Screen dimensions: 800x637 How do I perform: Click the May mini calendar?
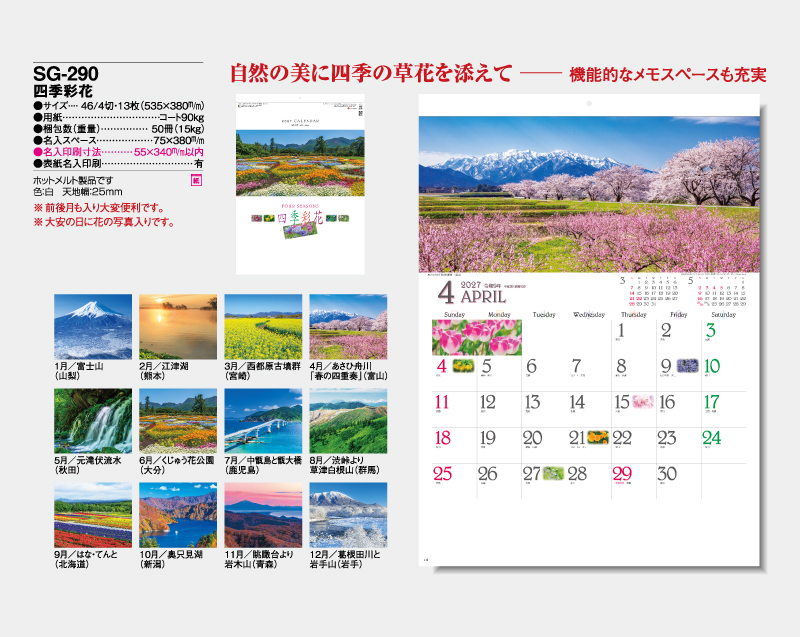[717, 291]
